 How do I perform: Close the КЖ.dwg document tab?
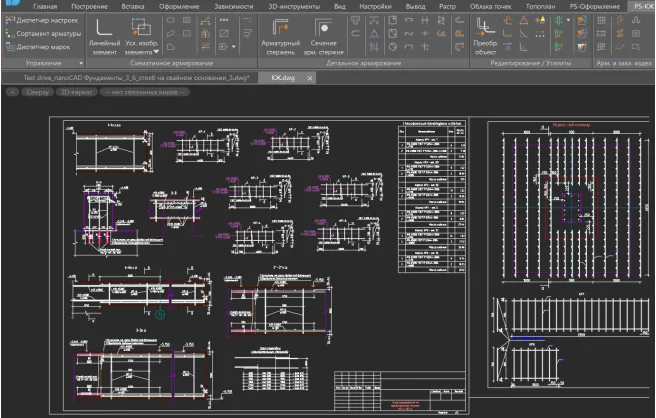coord(310,77)
